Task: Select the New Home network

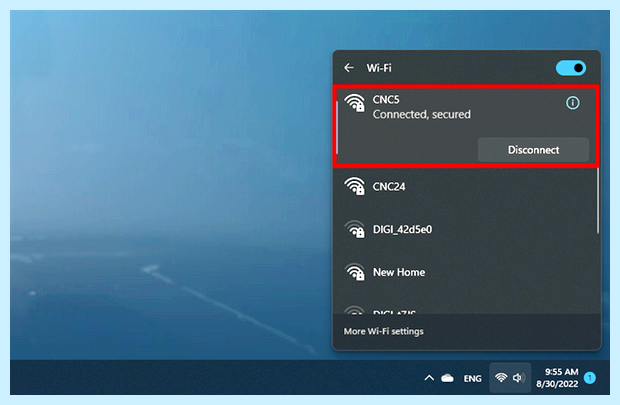Action: point(465,272)
